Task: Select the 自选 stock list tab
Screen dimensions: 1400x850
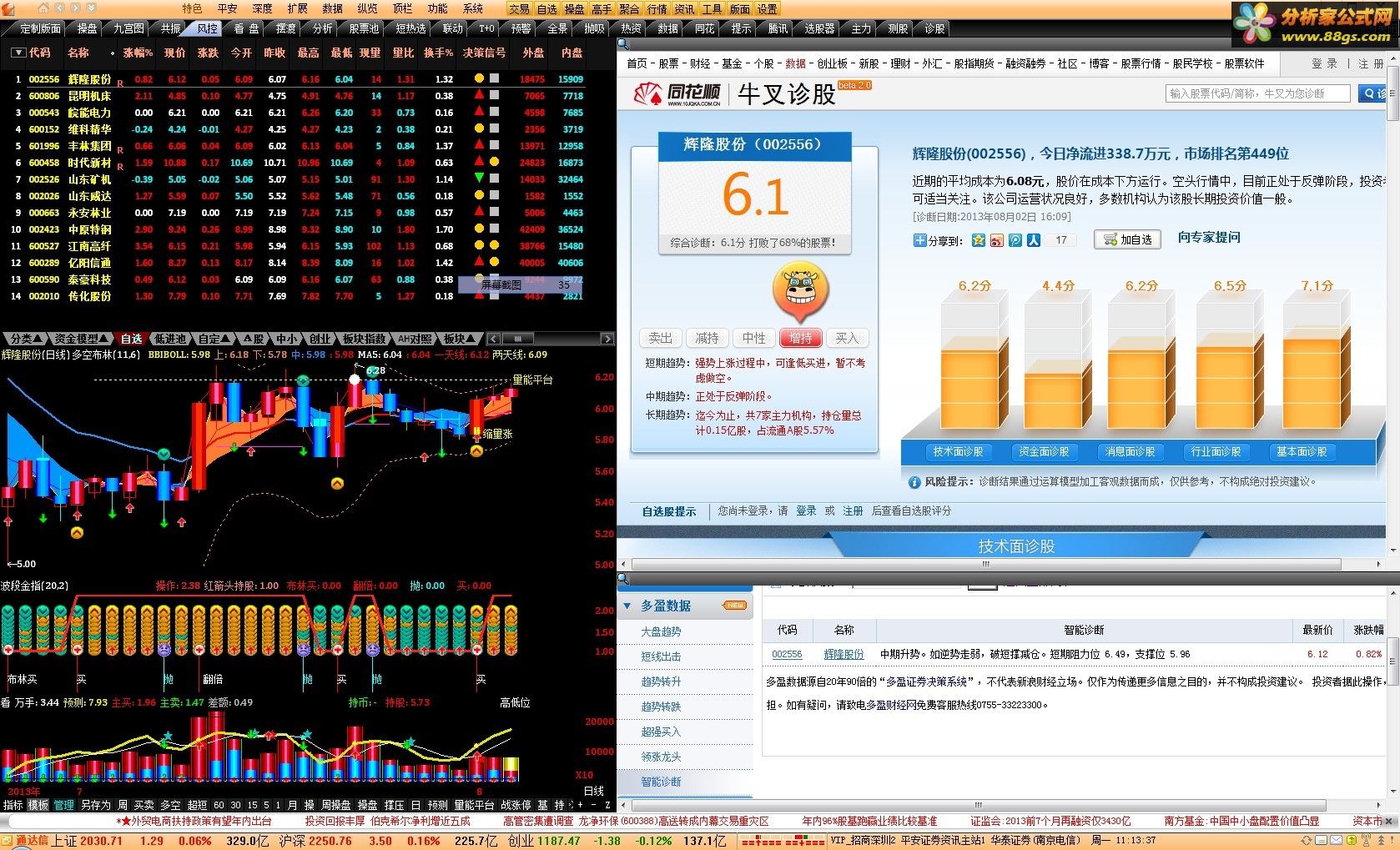Action: tap(132, 339)
